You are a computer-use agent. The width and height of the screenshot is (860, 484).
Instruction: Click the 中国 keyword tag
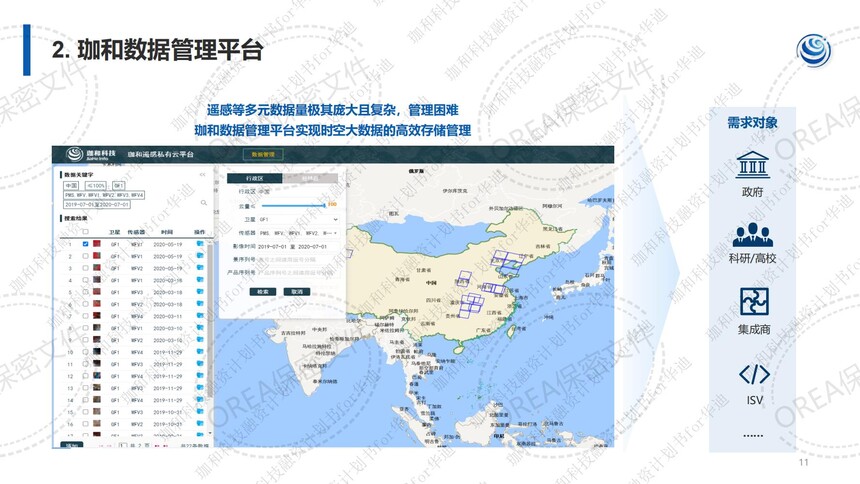(72, 185)
